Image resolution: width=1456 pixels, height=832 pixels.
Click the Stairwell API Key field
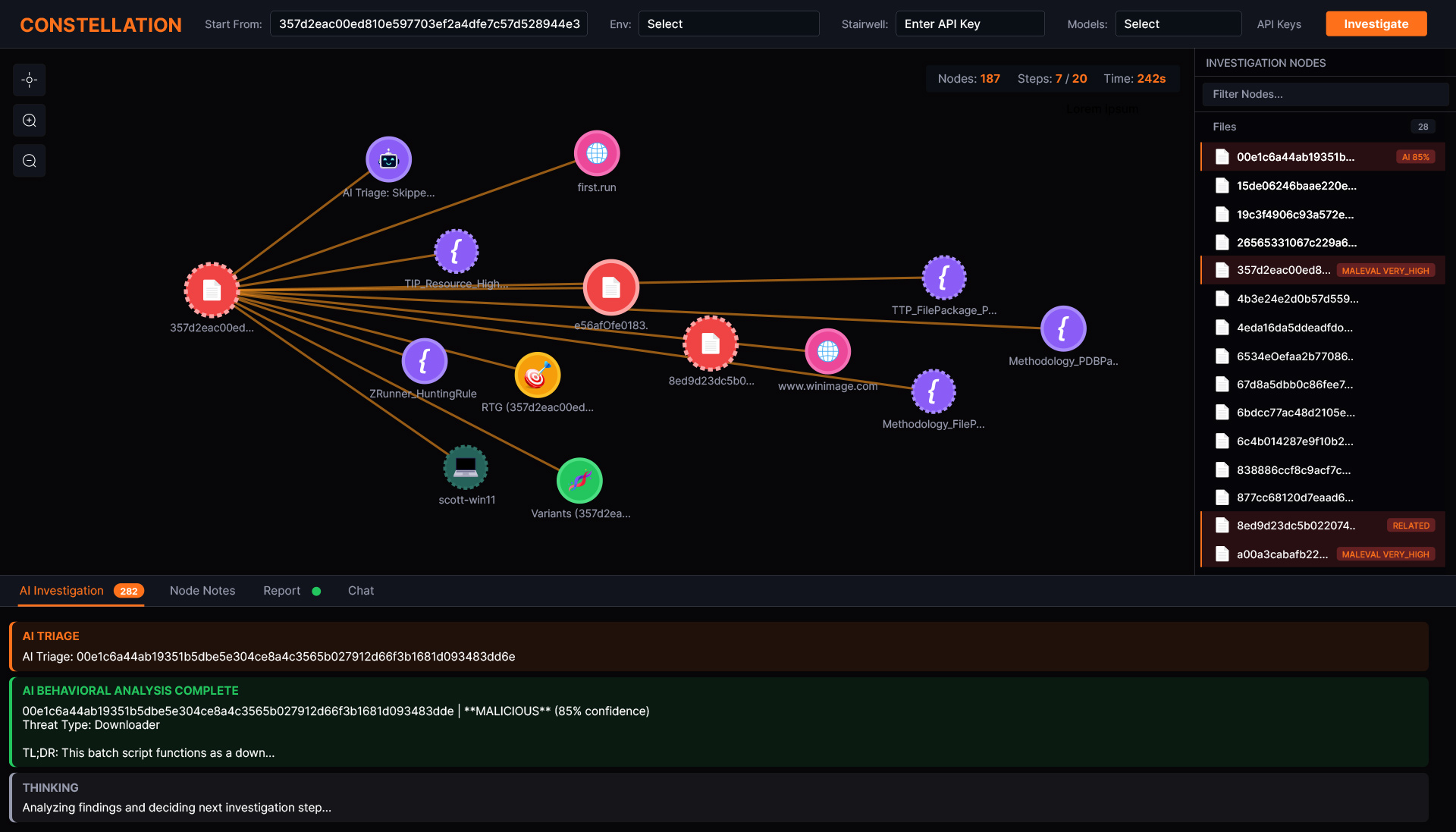[969, 24]
